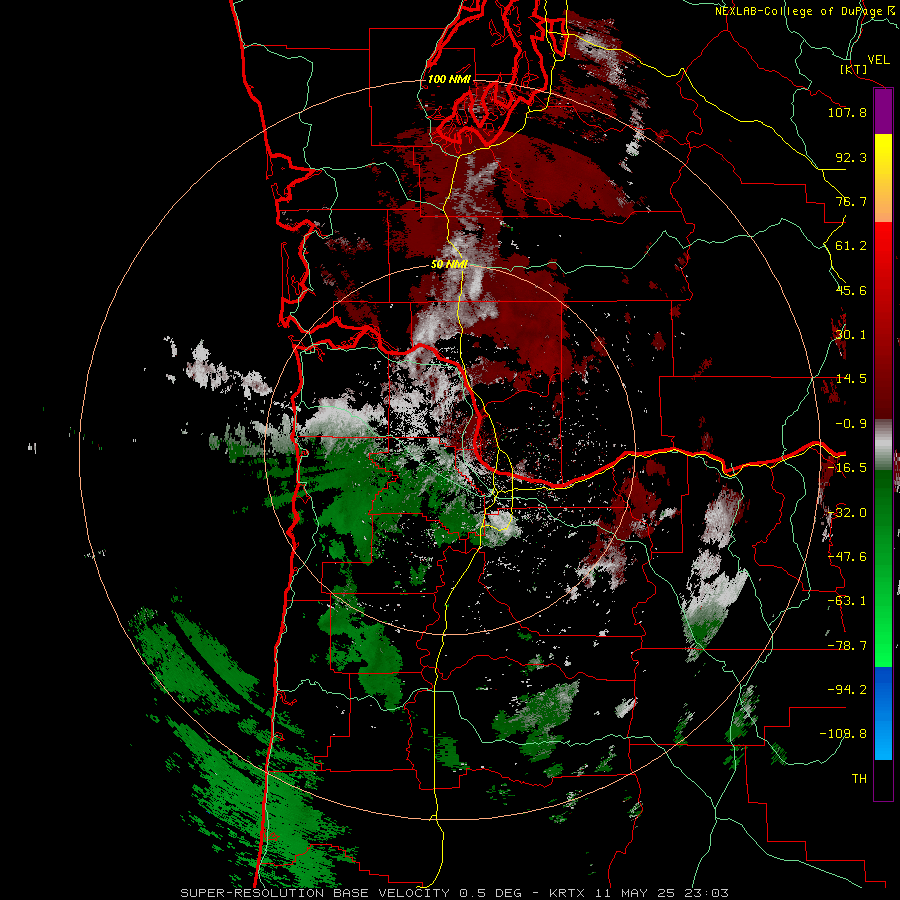Click the SUPER-RESOLUTION BASE VELOCITY caption text

[x=315, y=893]
